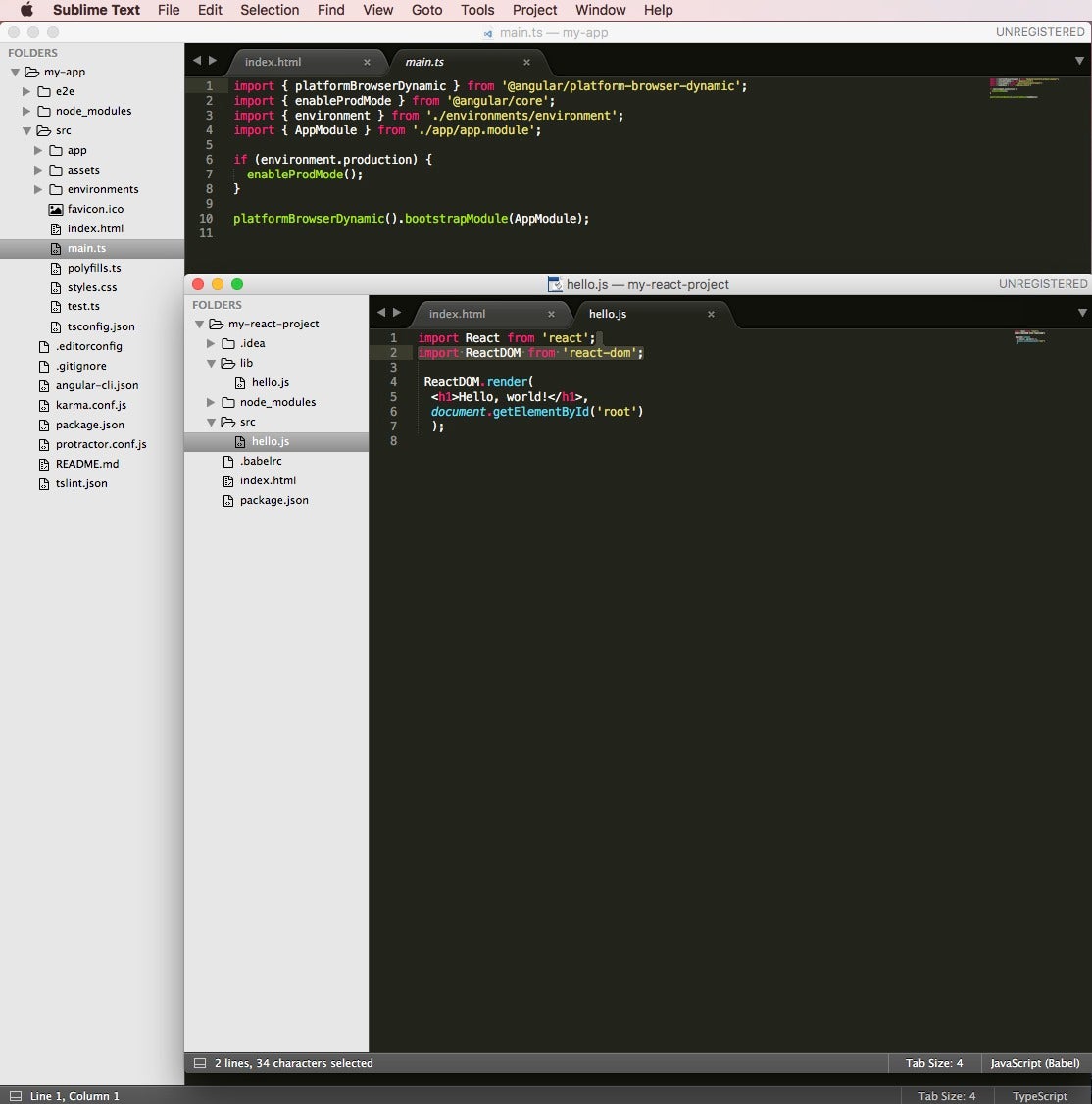This screenshot has width=1092, height=1104.
Task: Expand the assets folder arrow
Action: [38, 170]
